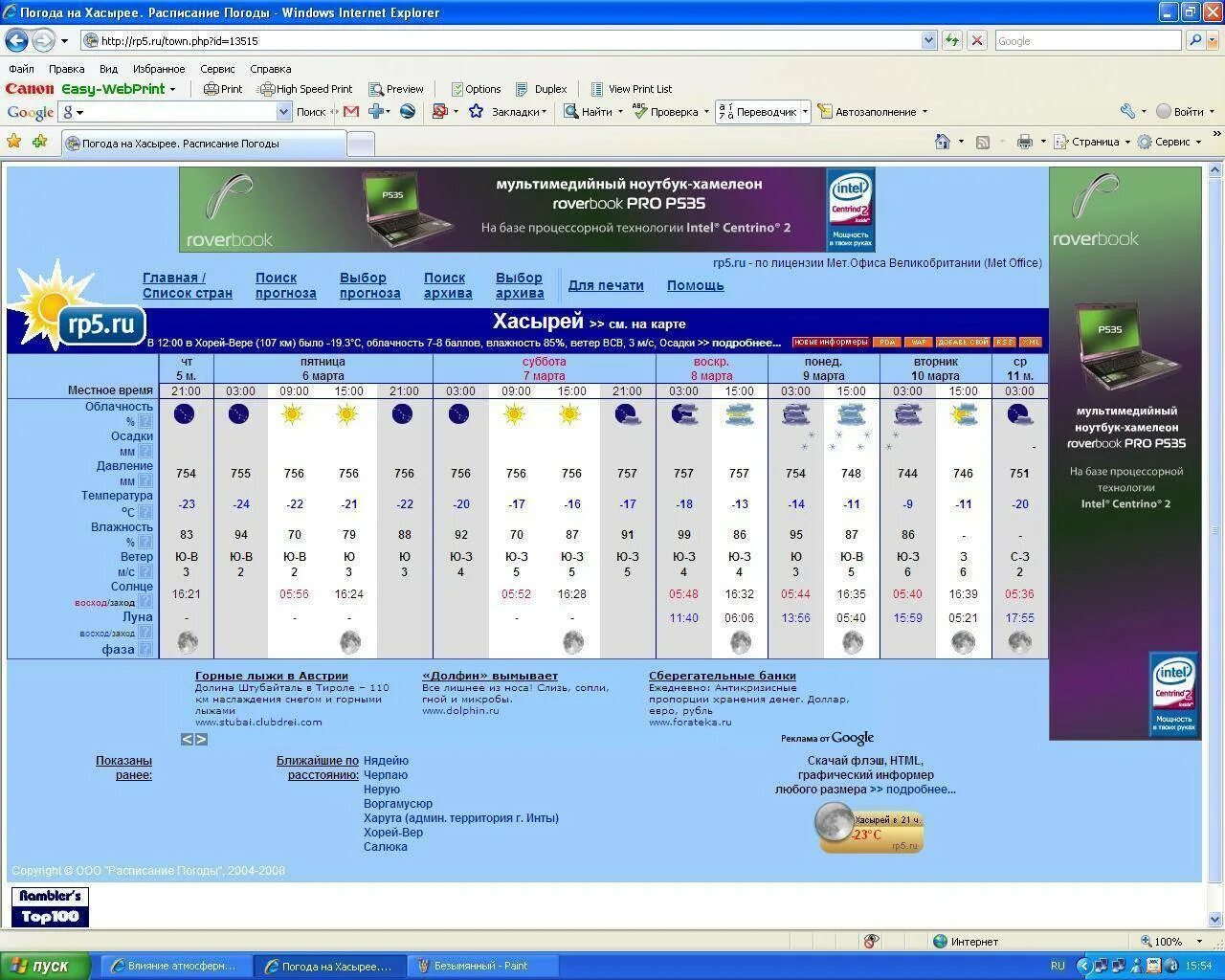Open the Главная / Список стран link
The height and width of the screenshot is (980, 1225).
pos(188,285)
